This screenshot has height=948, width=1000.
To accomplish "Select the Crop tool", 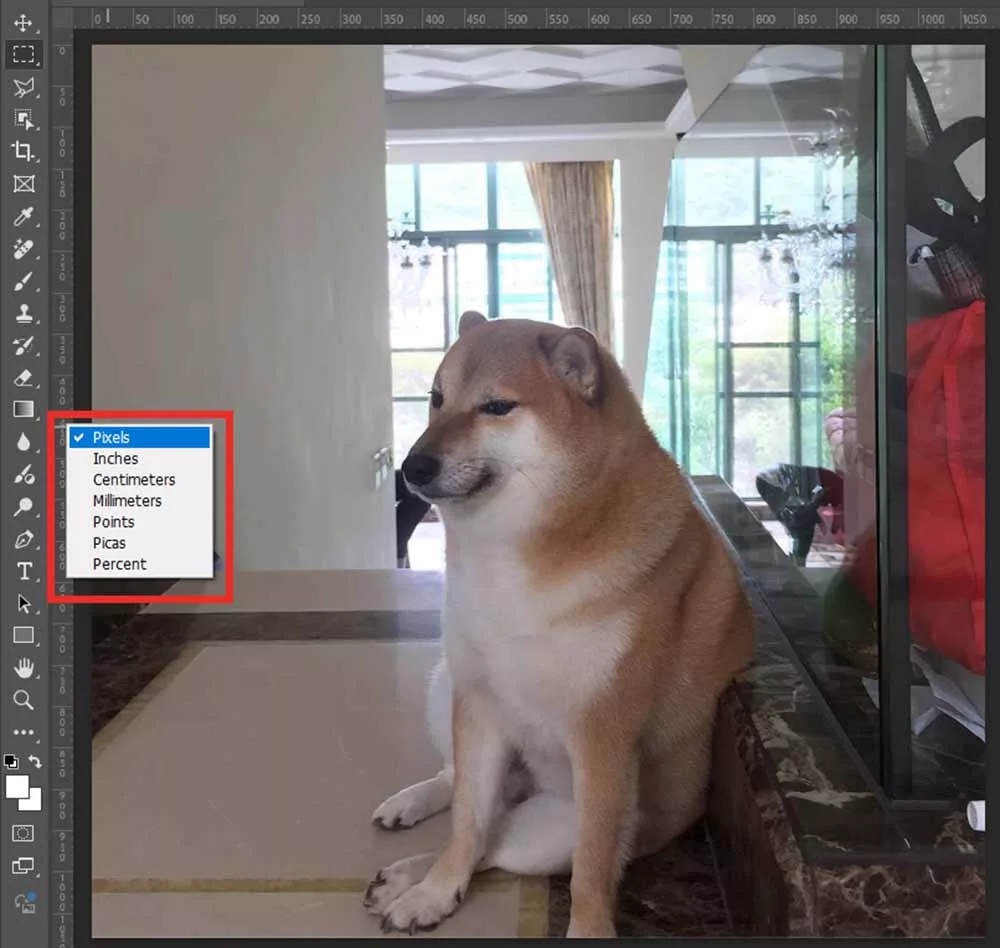I will coord(23,151).
